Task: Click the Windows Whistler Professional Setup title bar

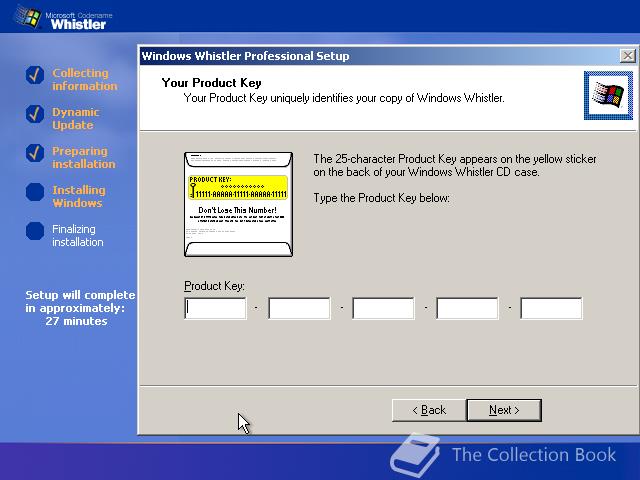Action: [x=380, y=56]
